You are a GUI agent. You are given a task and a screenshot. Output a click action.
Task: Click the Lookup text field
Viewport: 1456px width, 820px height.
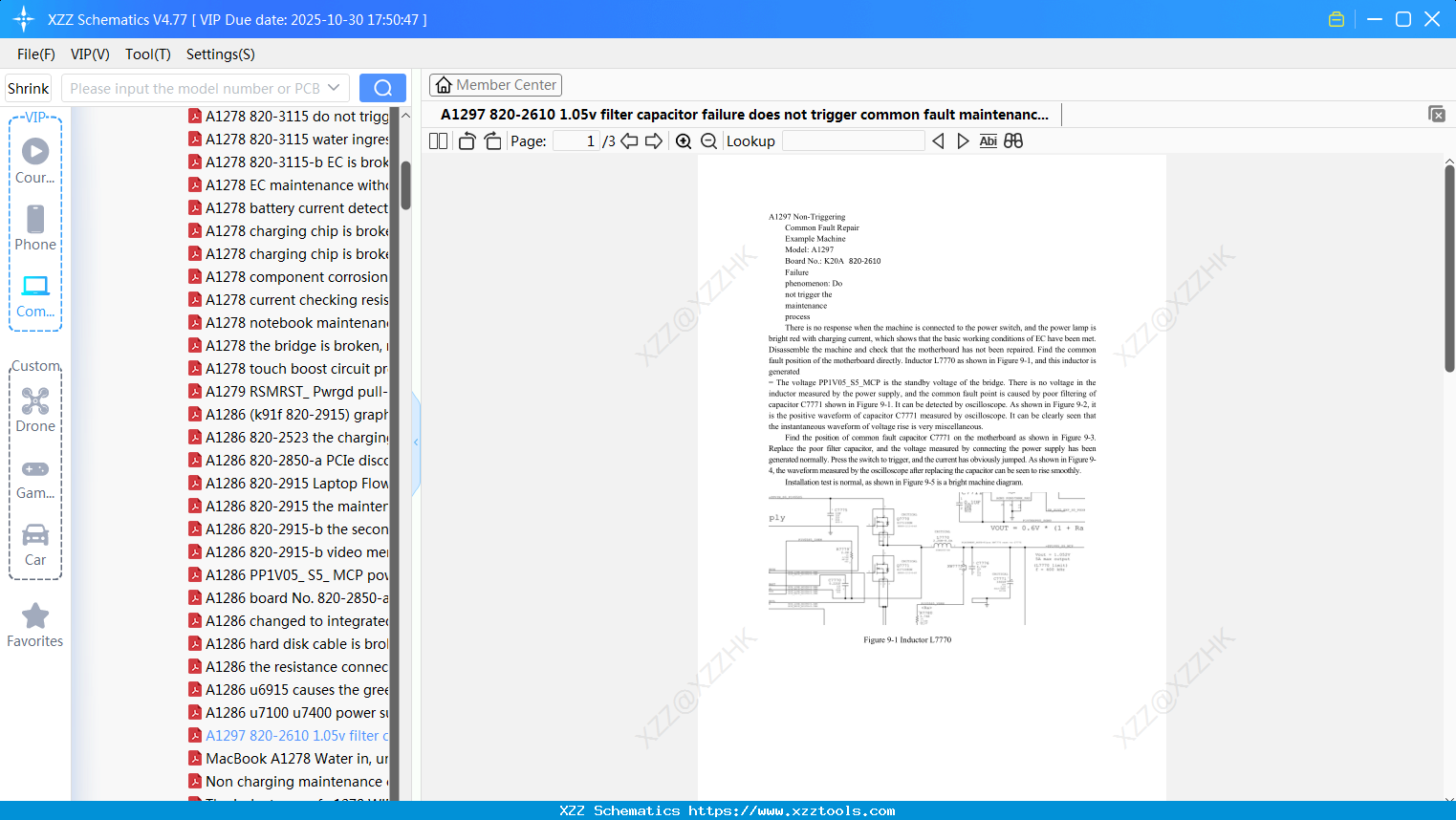854,140
